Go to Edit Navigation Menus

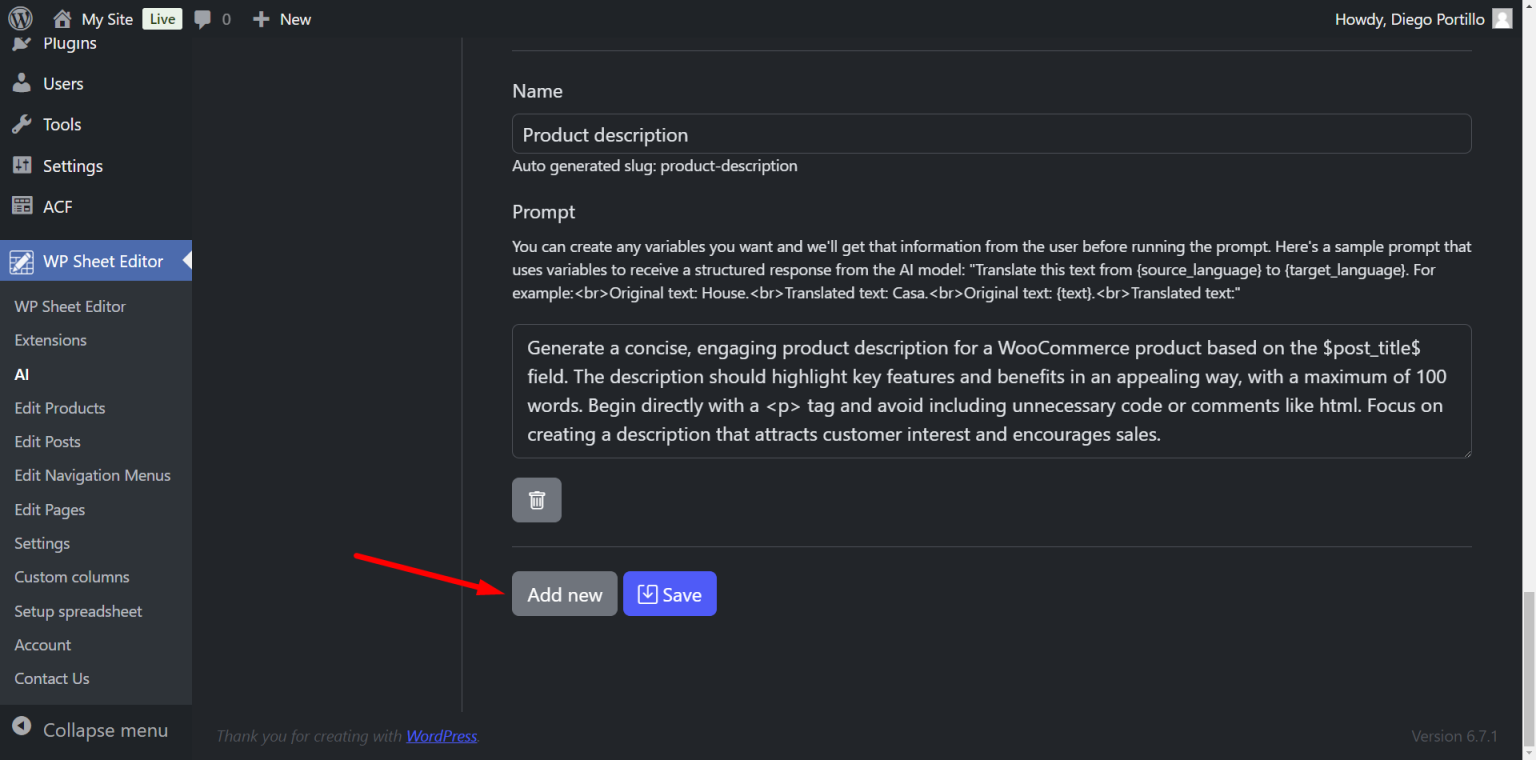tap(92, 475)
